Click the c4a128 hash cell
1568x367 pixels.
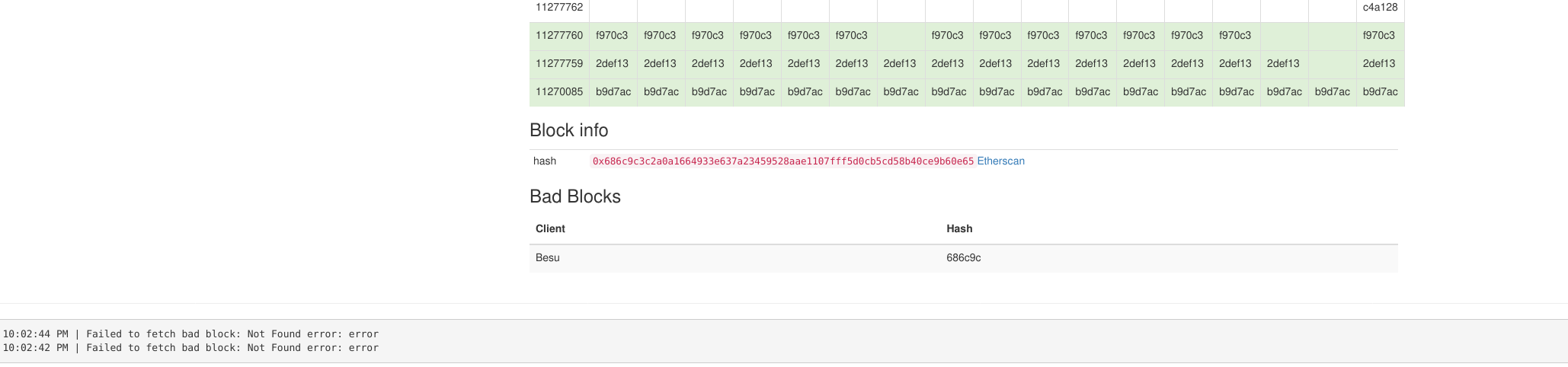1380,8
